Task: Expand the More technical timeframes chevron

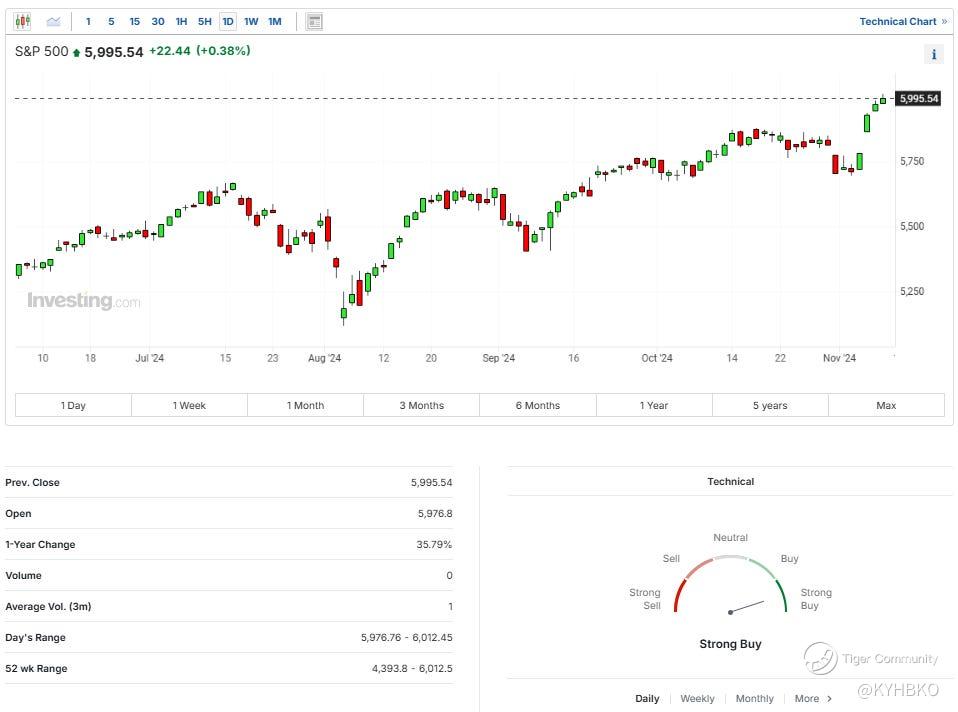Action: tap(829, 699)
